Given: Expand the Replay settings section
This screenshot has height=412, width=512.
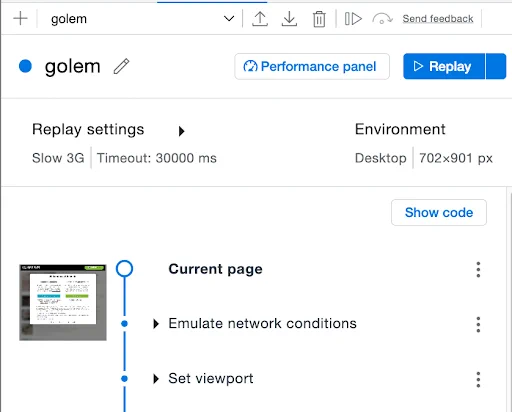Looking at the screenshot, I should [x=181, y=131].
